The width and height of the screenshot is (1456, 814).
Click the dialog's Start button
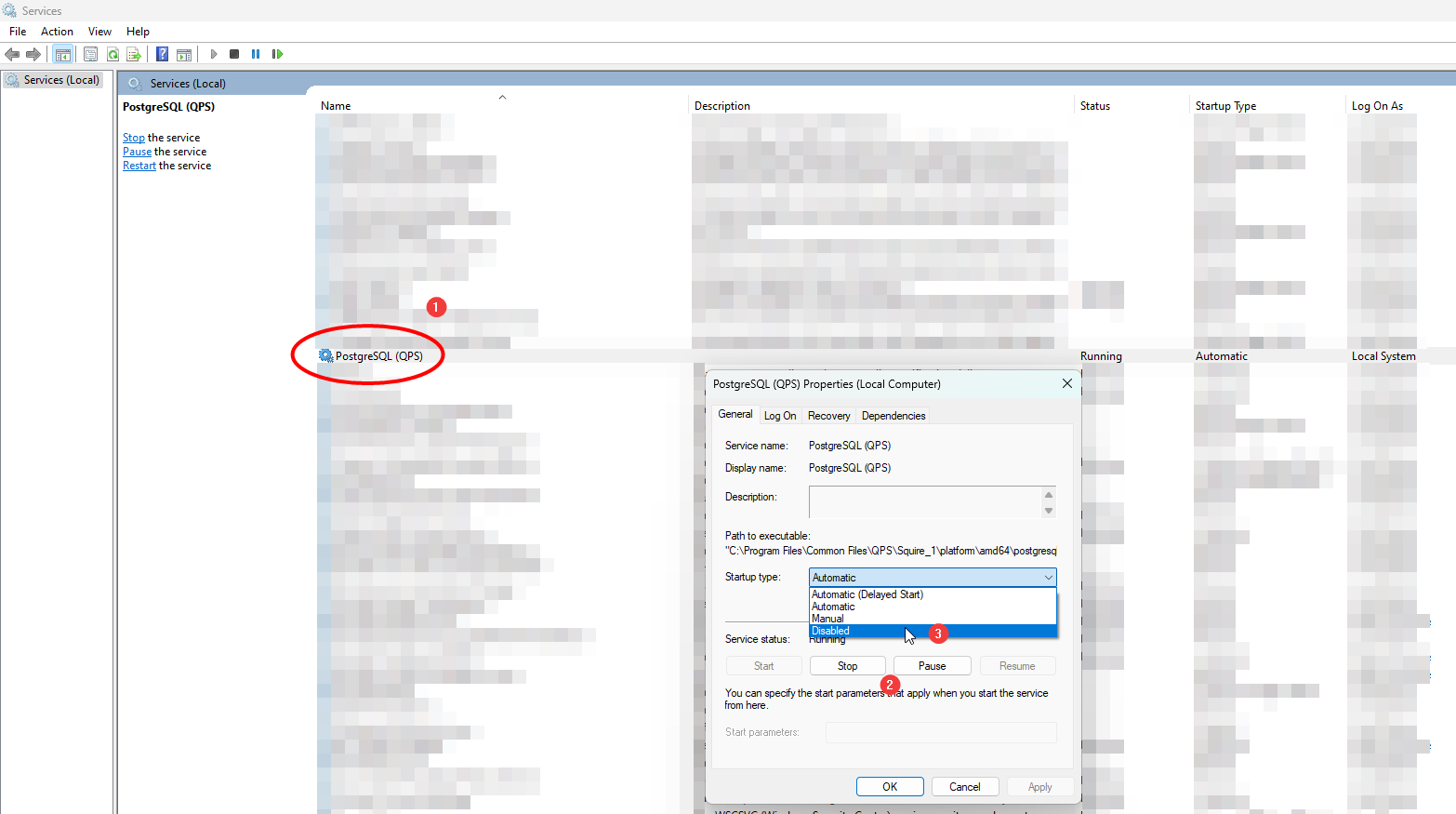[763, 666]
